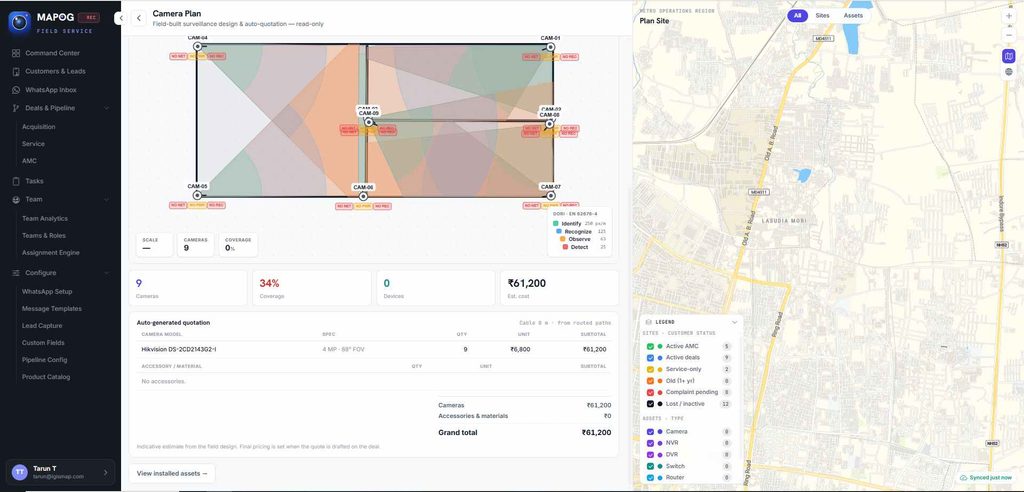Image resolution: width=1024 pixels, height=492 pixels.
Task: Uncheck Lost / inactive legend checkbox
Action: tap(650, 404)
